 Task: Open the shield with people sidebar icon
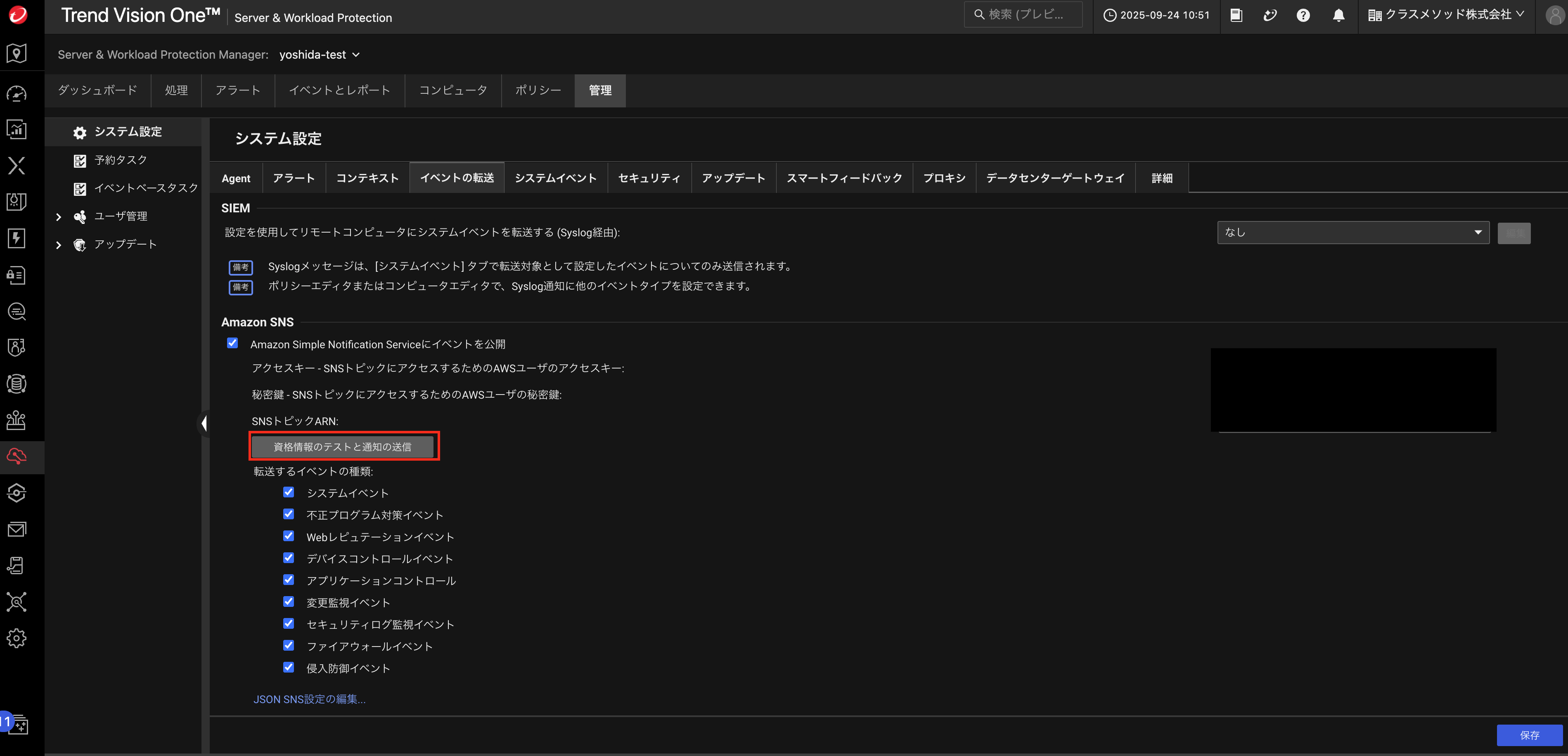(x=17, y=347)
